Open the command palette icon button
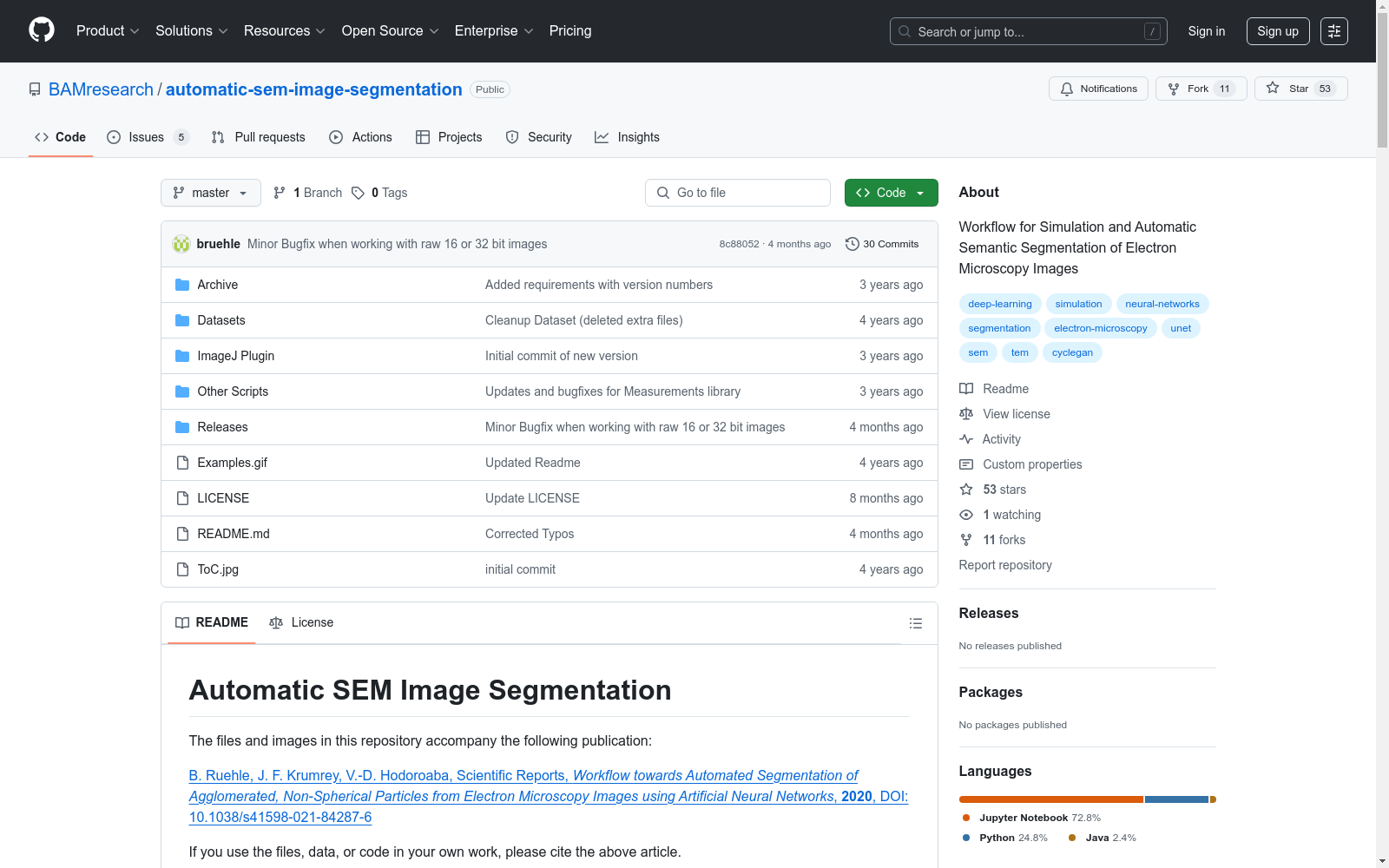This screenshot has width=1389, height=868. click(x=1334, y=31)
